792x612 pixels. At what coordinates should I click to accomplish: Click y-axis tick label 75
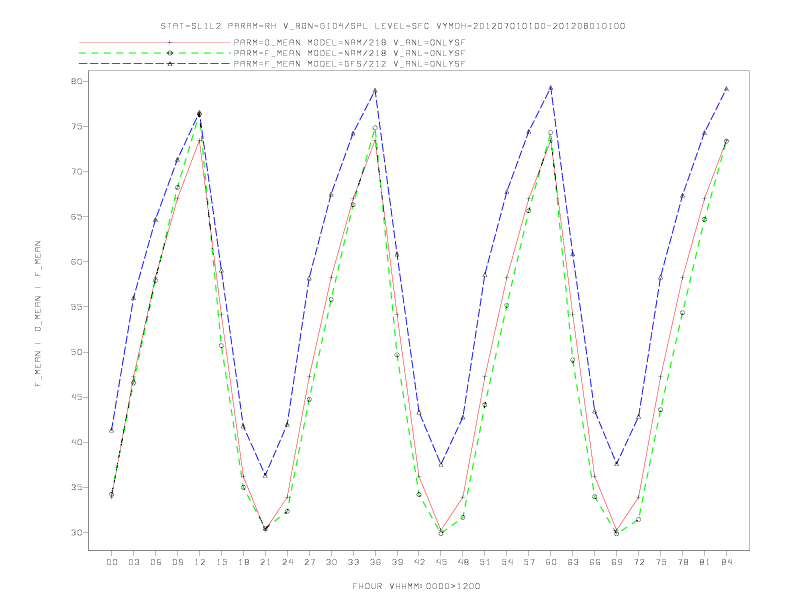(76, 126)
